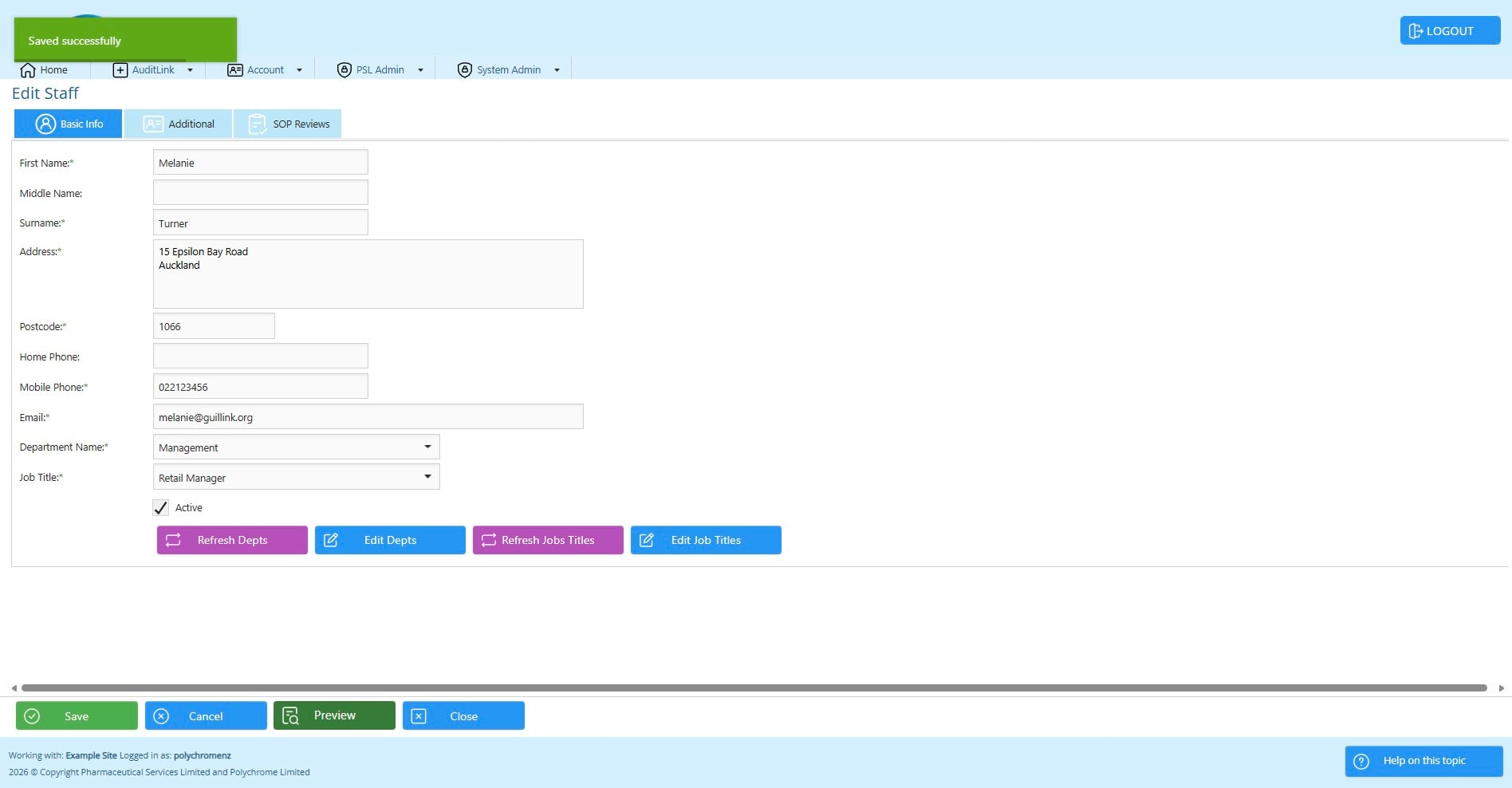Screen dimensions: 1512x788
Task: Click the Basic Info person icon
Action: pos(46,124)
